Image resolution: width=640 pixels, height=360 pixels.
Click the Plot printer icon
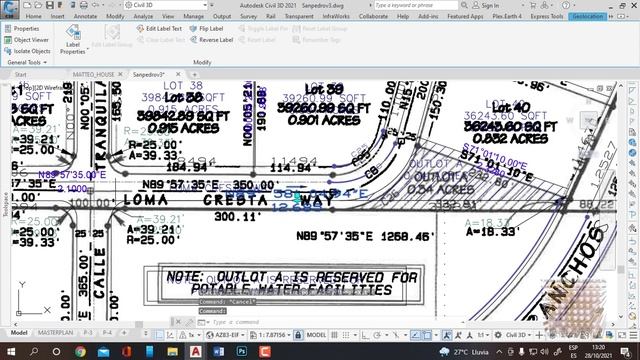pos(84,5)
